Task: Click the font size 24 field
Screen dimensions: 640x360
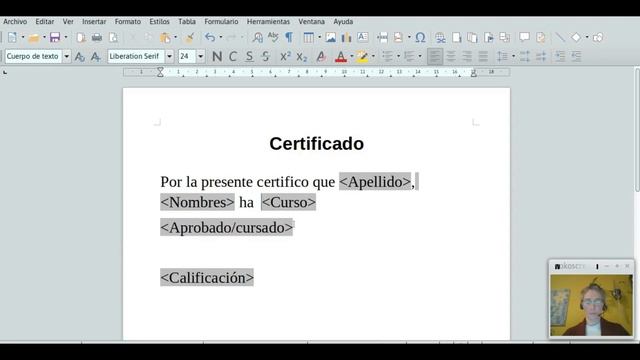Action: pyautogui.click(x=187, y=56)
